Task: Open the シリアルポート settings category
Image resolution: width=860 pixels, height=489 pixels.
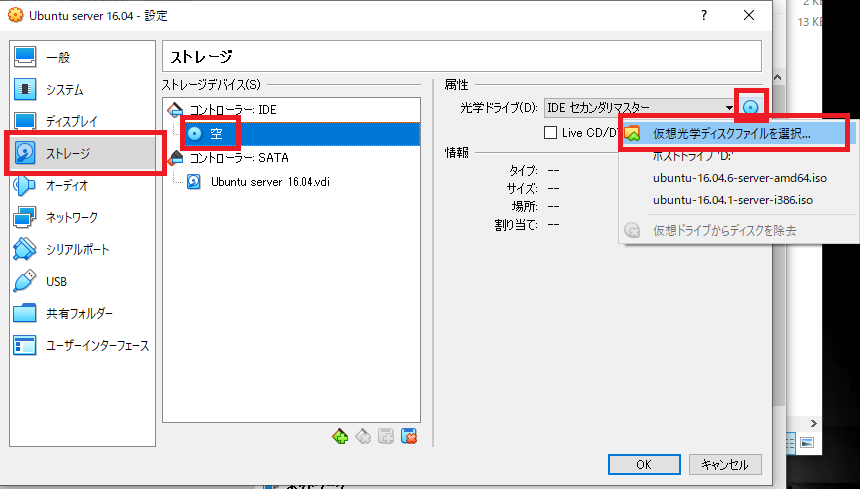Action: [82, 249]
